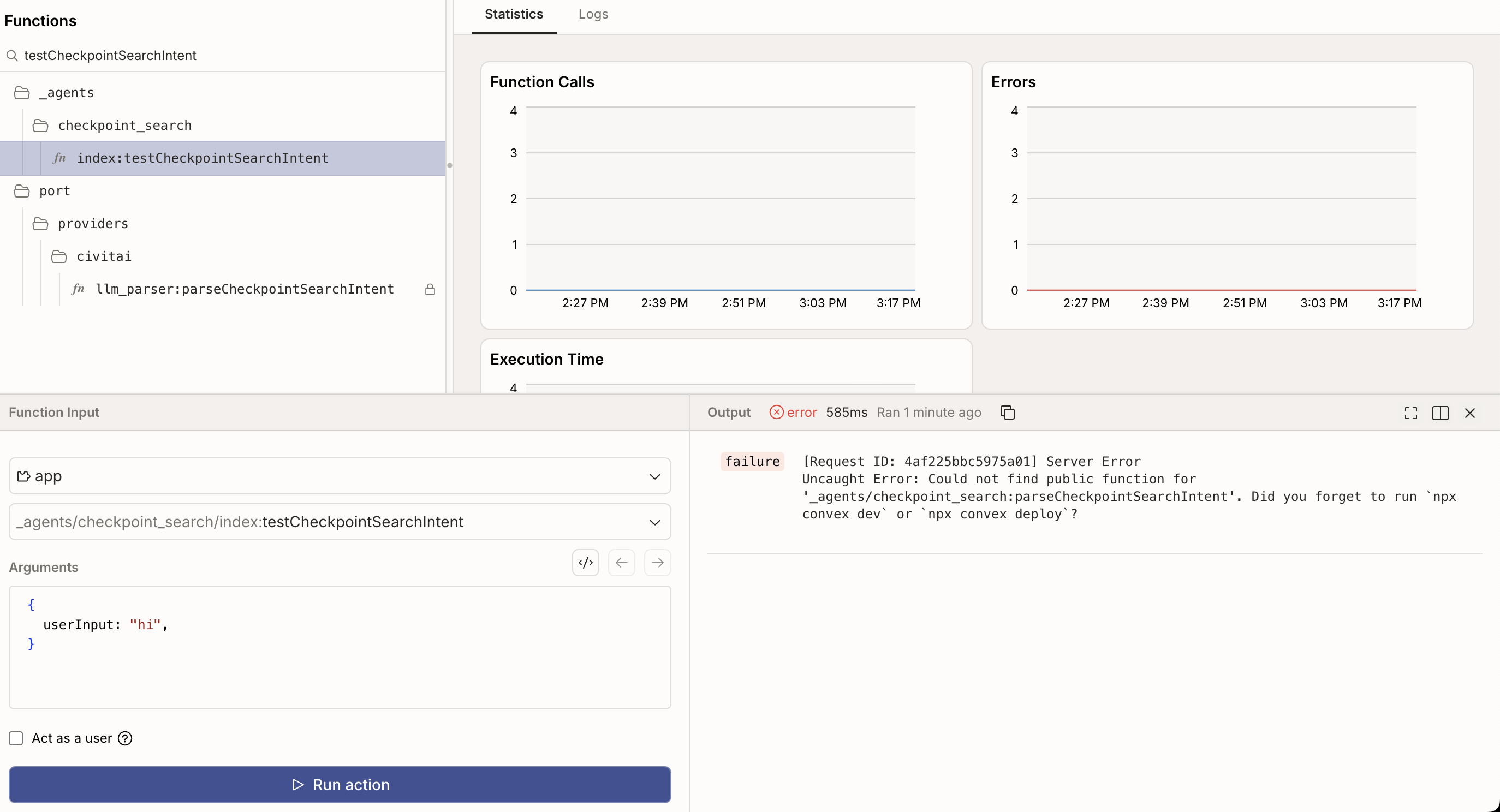Open the app component dropdown

click(340, 476)
